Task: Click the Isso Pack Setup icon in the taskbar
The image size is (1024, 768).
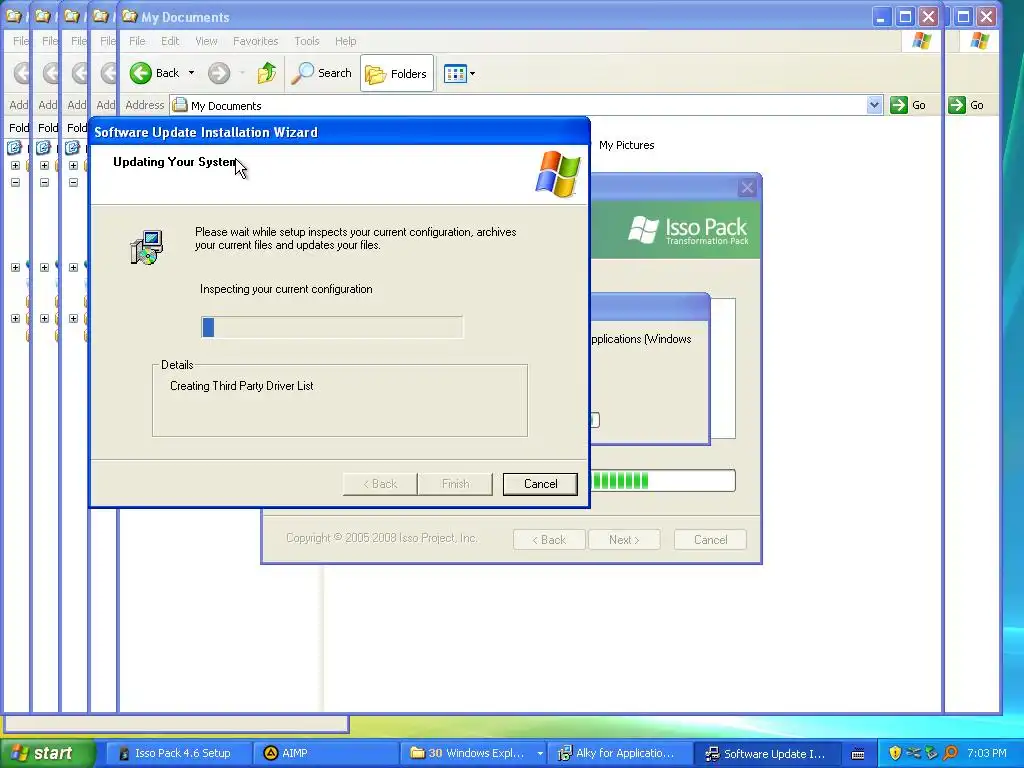Action: [x=124, y=753]
